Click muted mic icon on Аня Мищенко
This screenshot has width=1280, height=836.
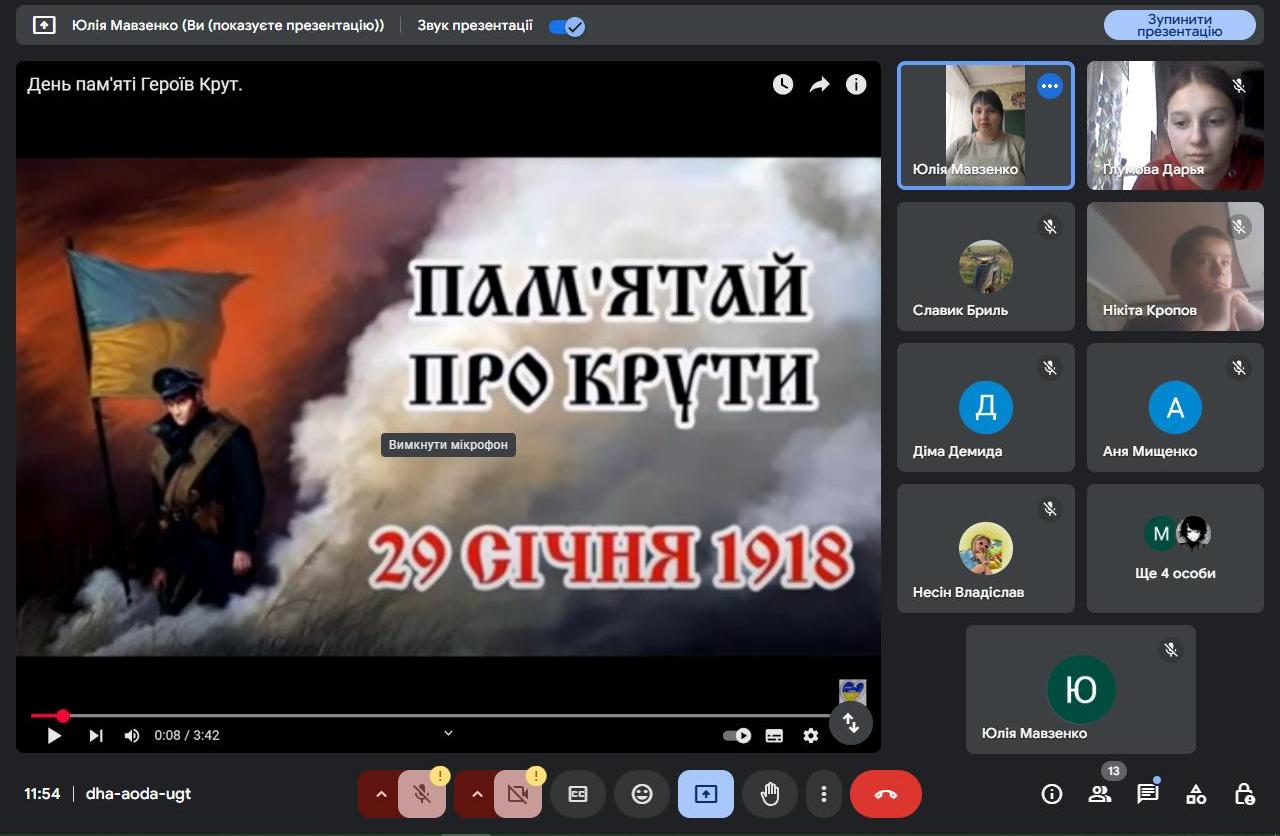pos(1239,368)
